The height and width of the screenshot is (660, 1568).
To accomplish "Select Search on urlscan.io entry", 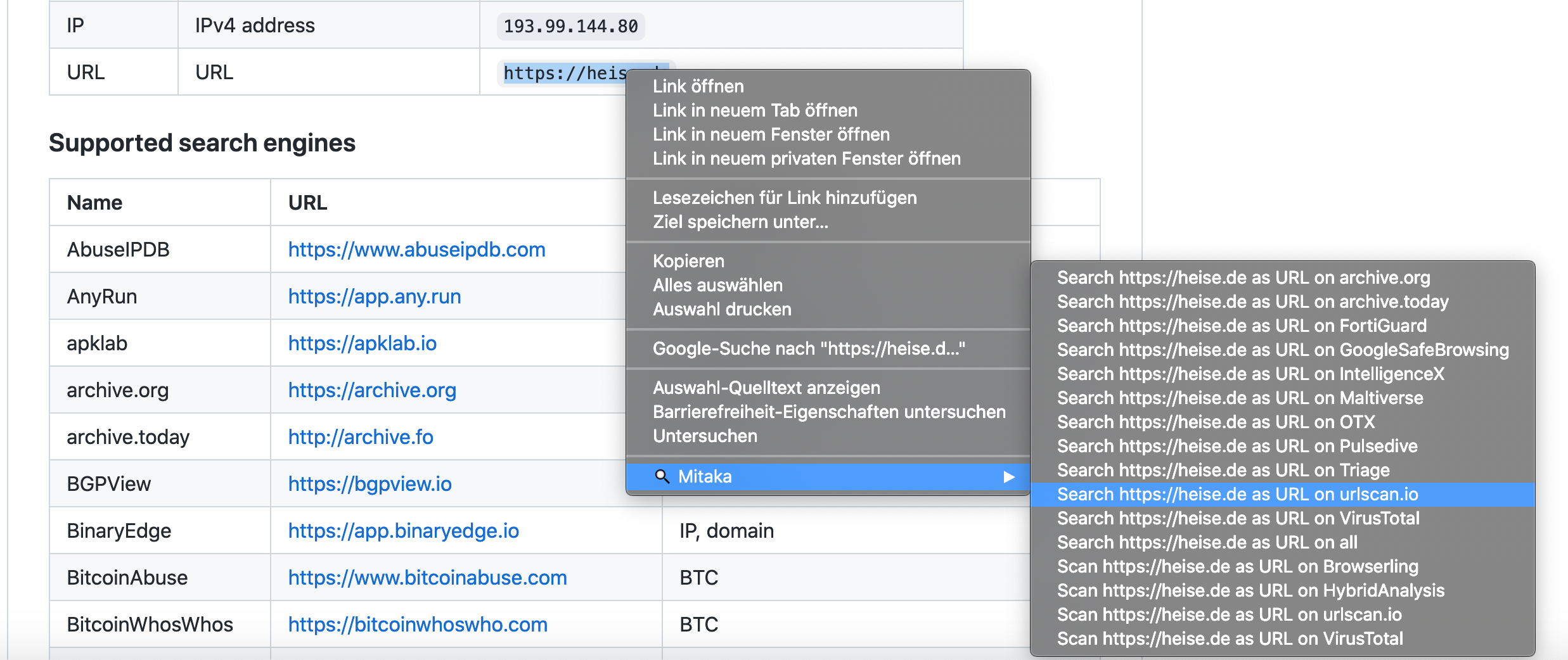I will click(x=1237, y=495).
